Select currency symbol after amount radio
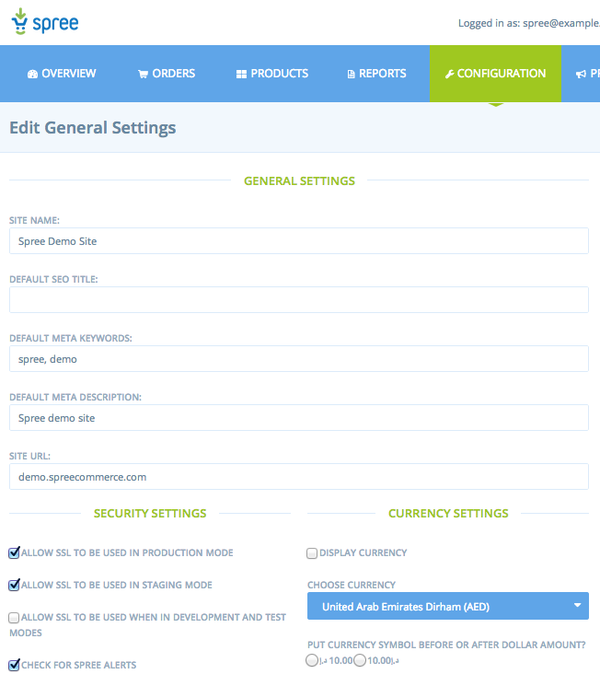This screenshot has height=674, width=600. tap(360, 660)
